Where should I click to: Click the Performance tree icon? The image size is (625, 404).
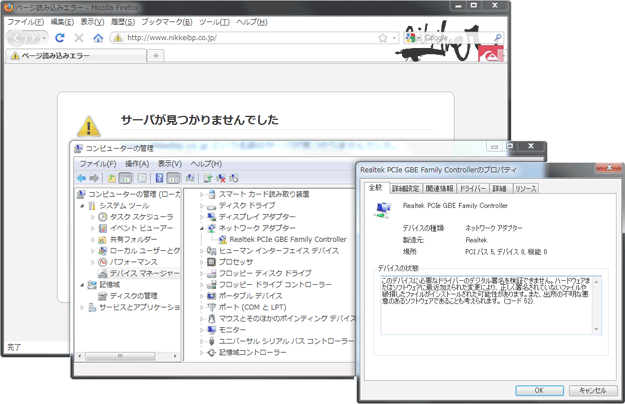(x=103, y=262)
